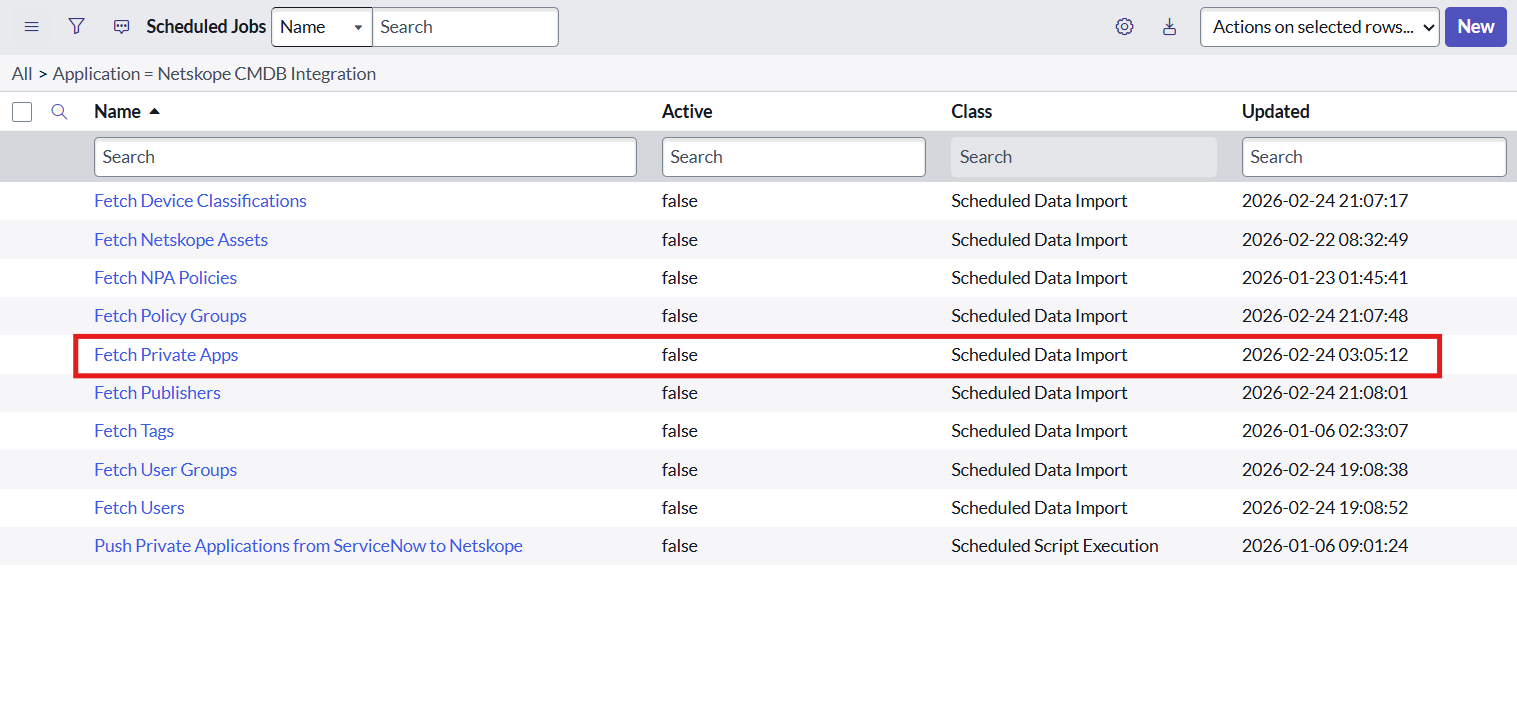Open Fetch Users job
The width and height of the screenshot is (1517, 707).
(x=139, y=508)
